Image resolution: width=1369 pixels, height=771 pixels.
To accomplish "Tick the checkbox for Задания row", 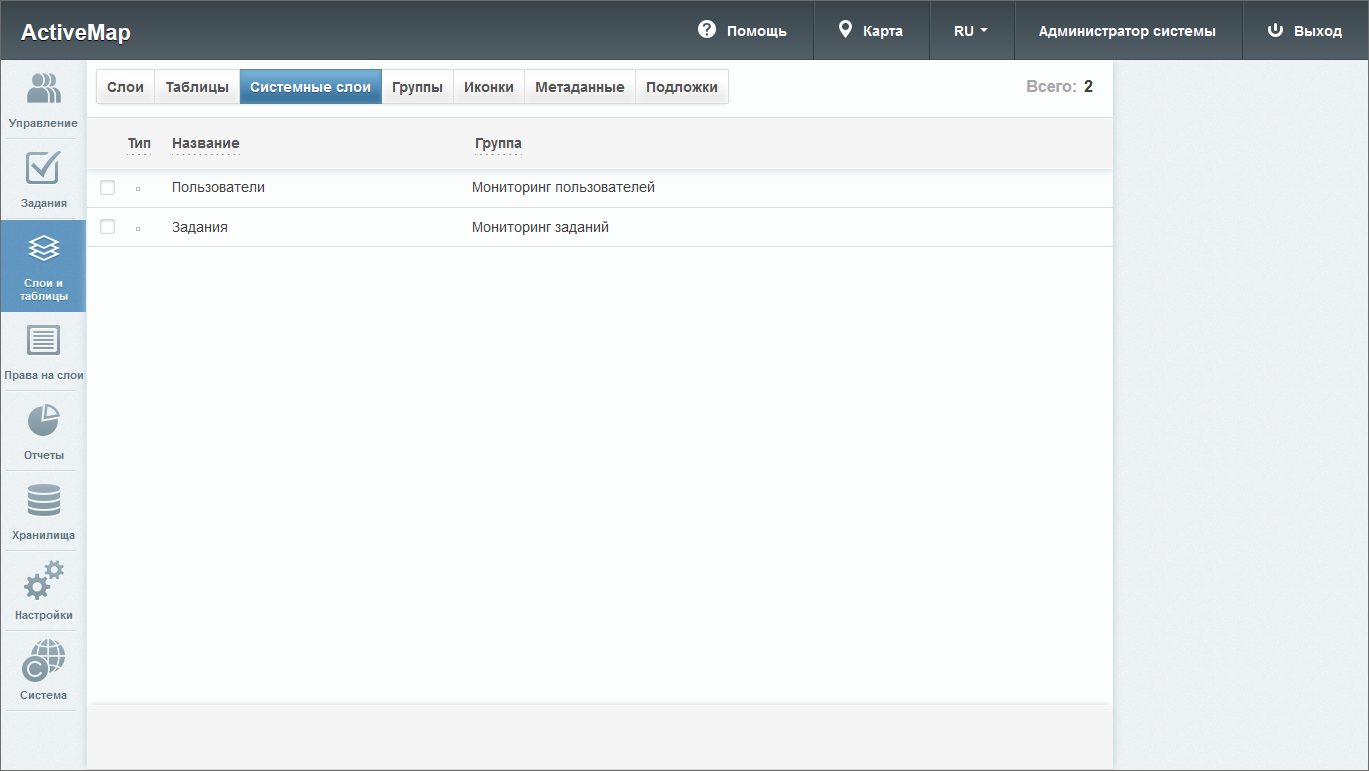I will pyautogui.click(x=108, y=227).
